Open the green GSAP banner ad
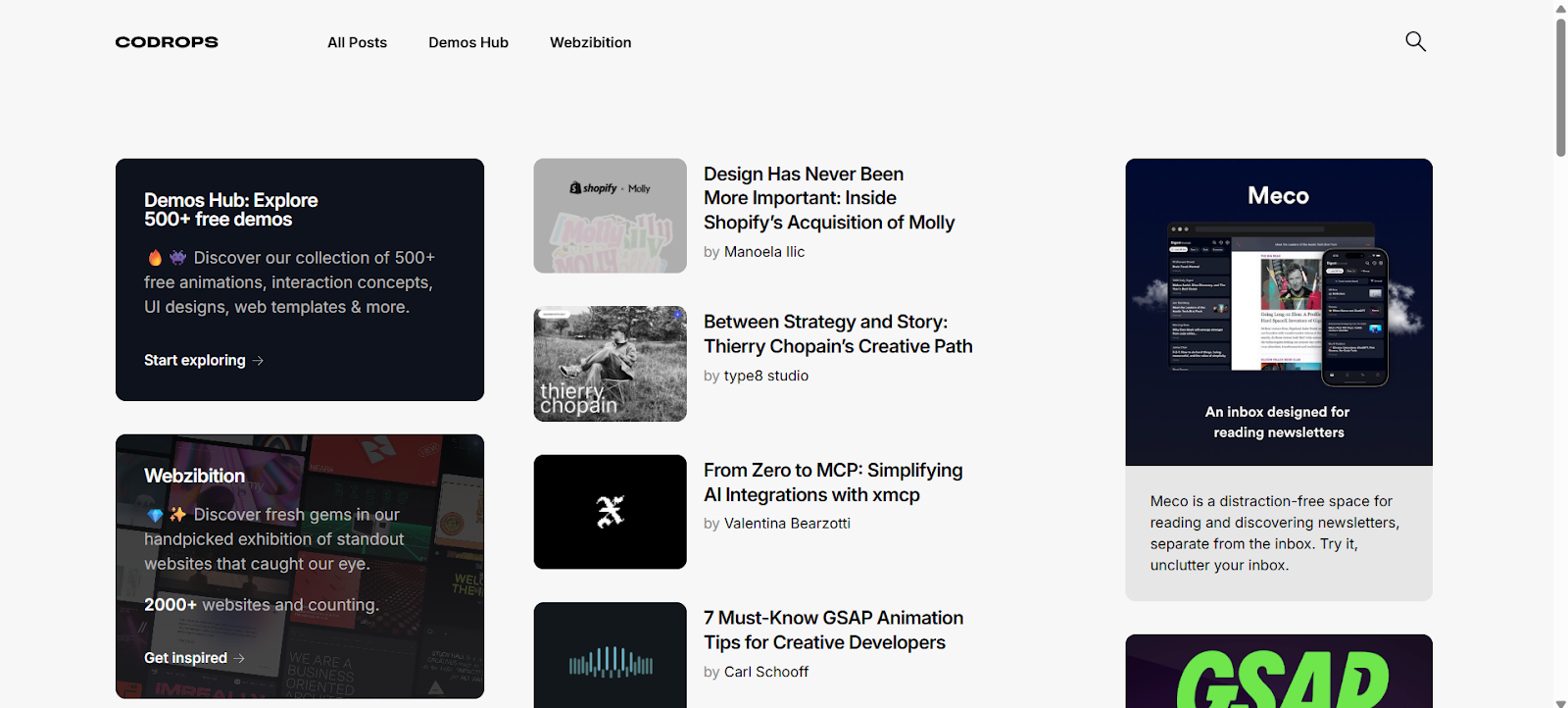 click(x=1279, y=672)
